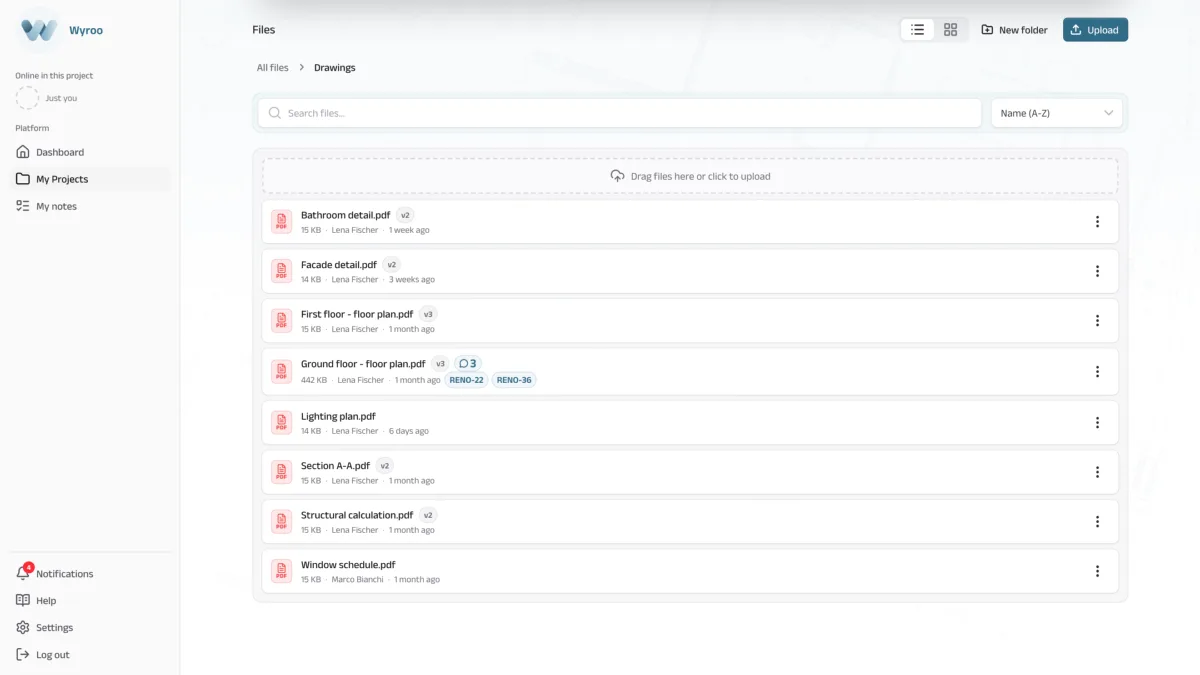The height and width of the screenshot is (675, 1200).
Task: Click PDF icon of Bathroom detail.pdf
Action: [x=282, y=222]
